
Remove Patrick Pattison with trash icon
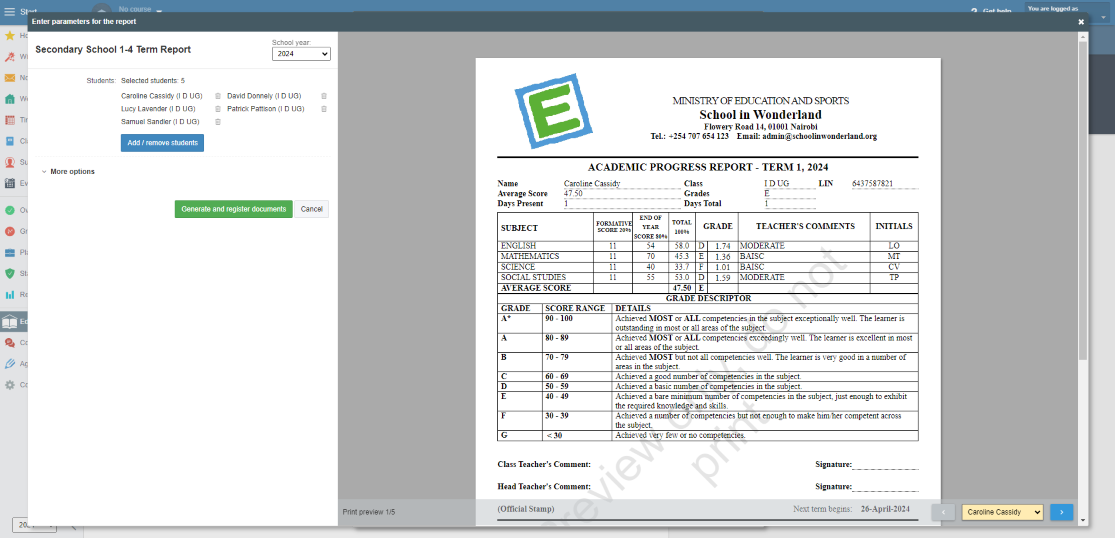click(324, 109)
